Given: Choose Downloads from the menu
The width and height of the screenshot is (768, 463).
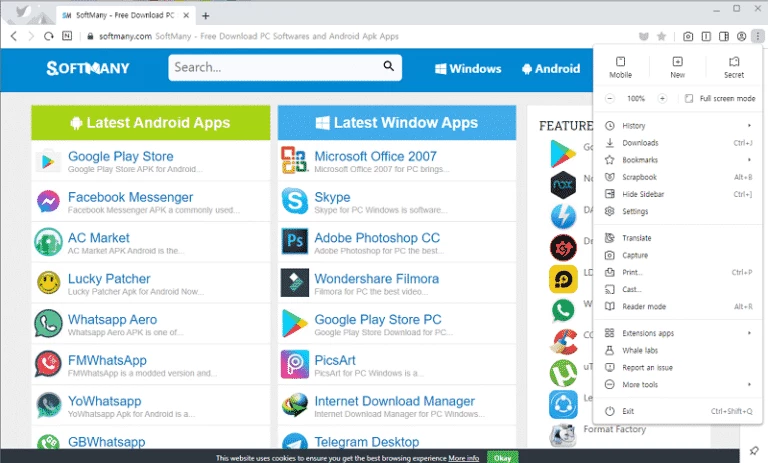Looking at the screenshot, I should [x=640, y=143].
